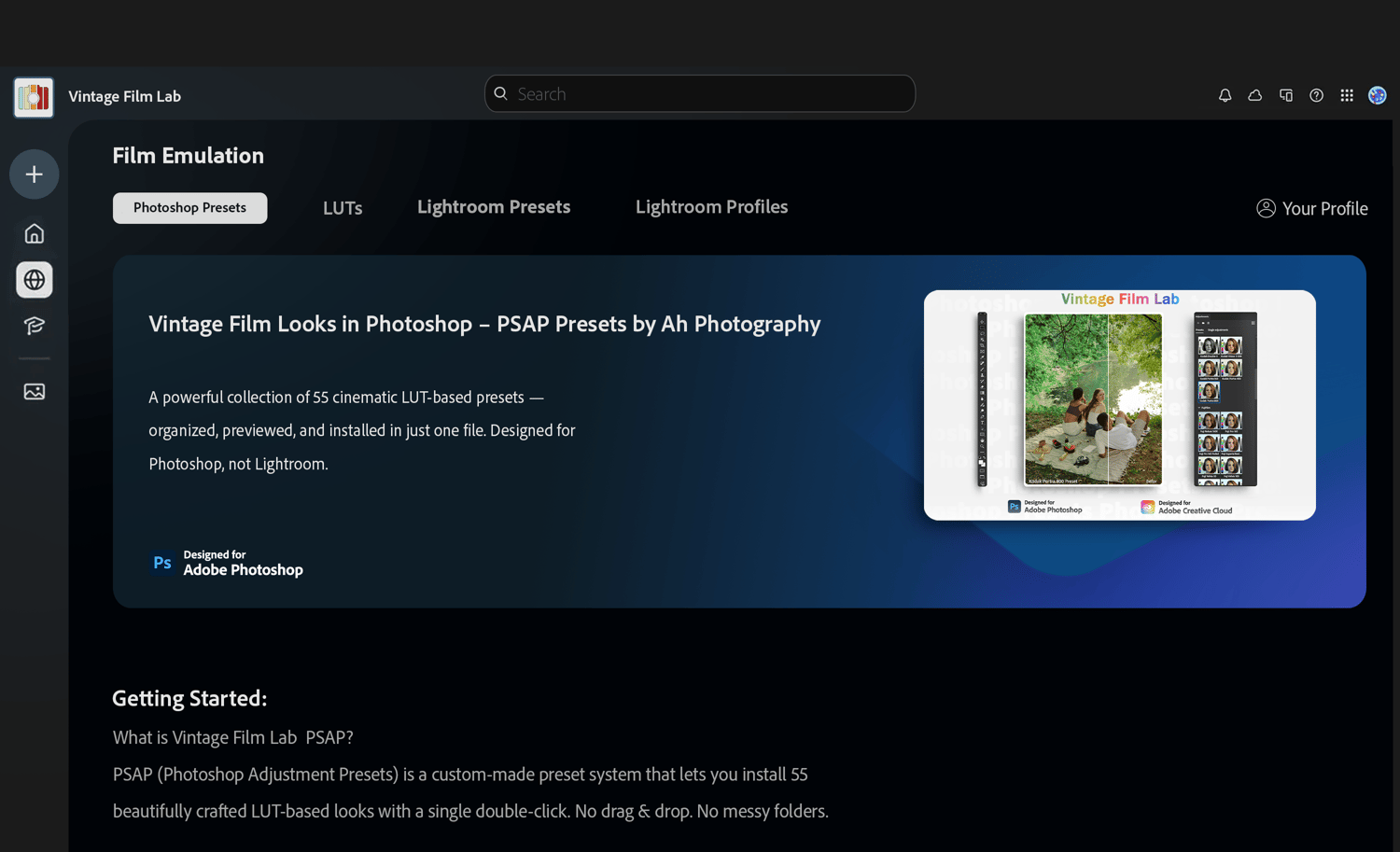Open the apps grid icon
This screenshot has height=852, width=1400.
coord(1347,95)
